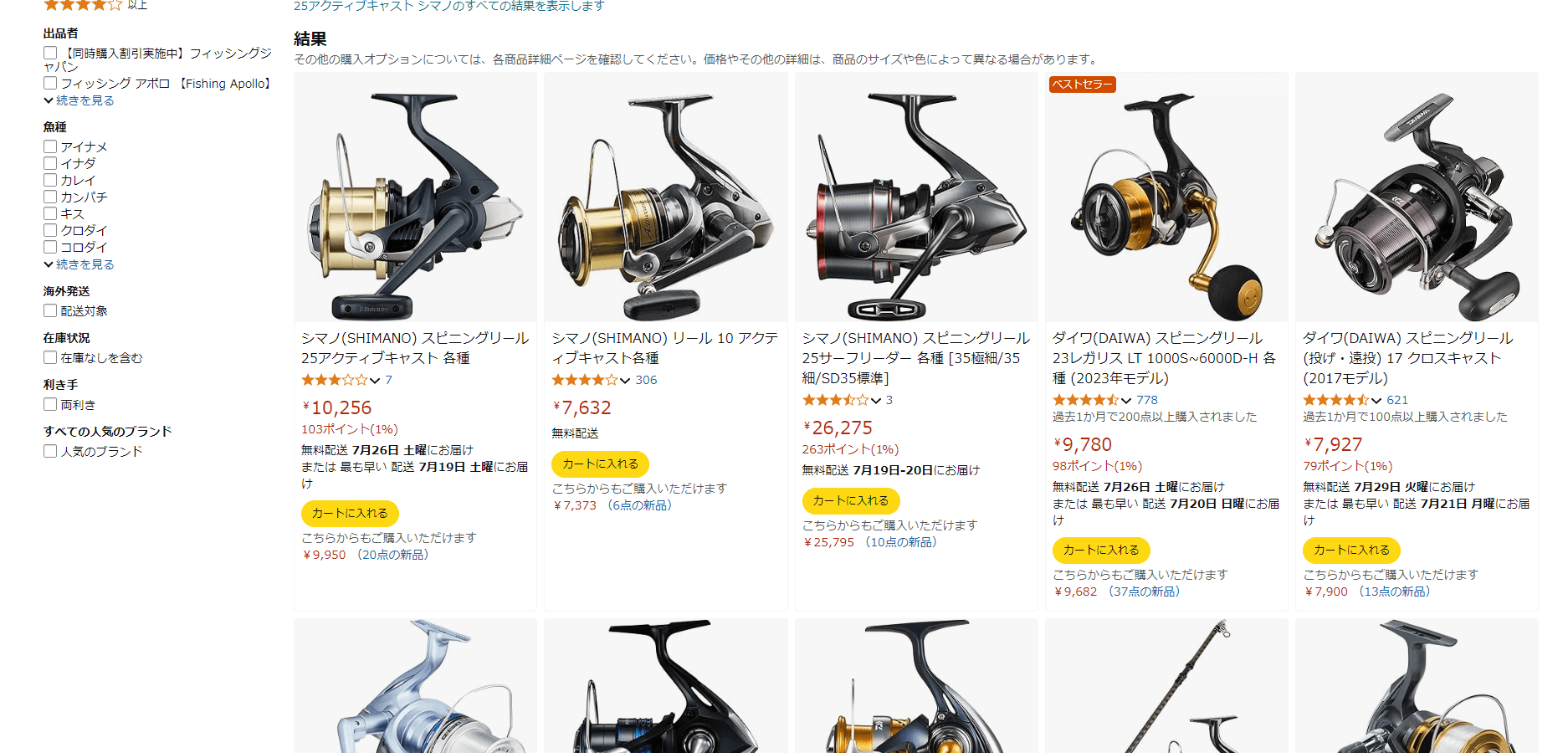Add 25アクティブキャスト reel to cart

(x=350, y=513)
